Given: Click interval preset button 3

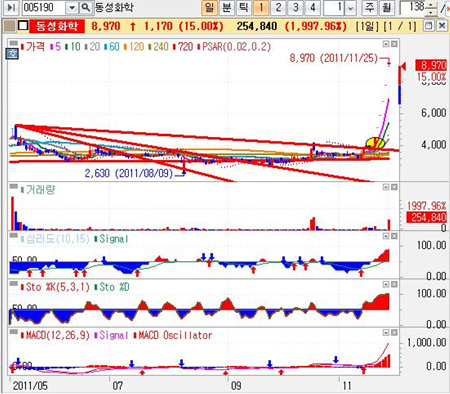Looking at the screenshot, I should point(295,7).
